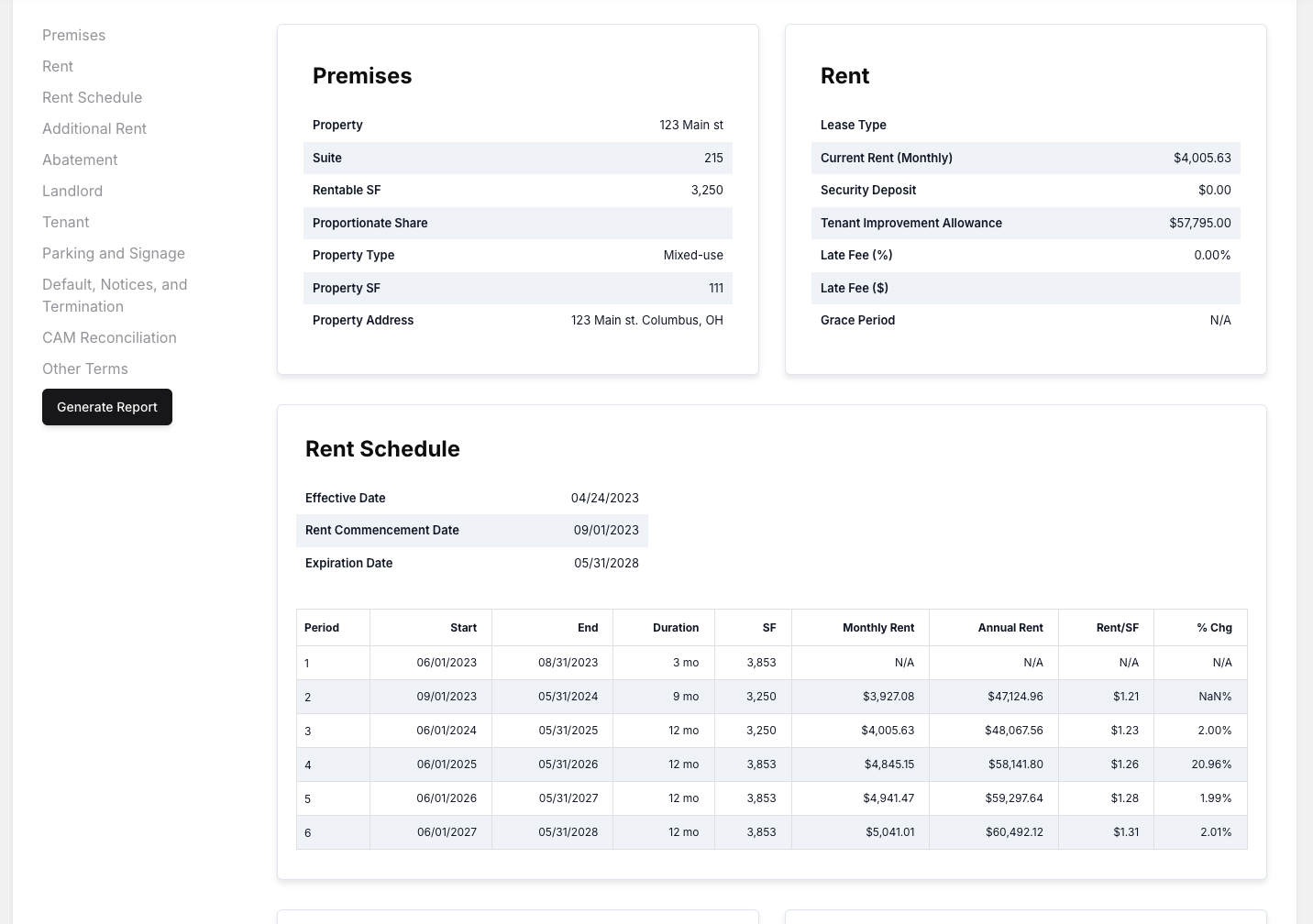Click the Generate Report button

click(x=107, y=407)
